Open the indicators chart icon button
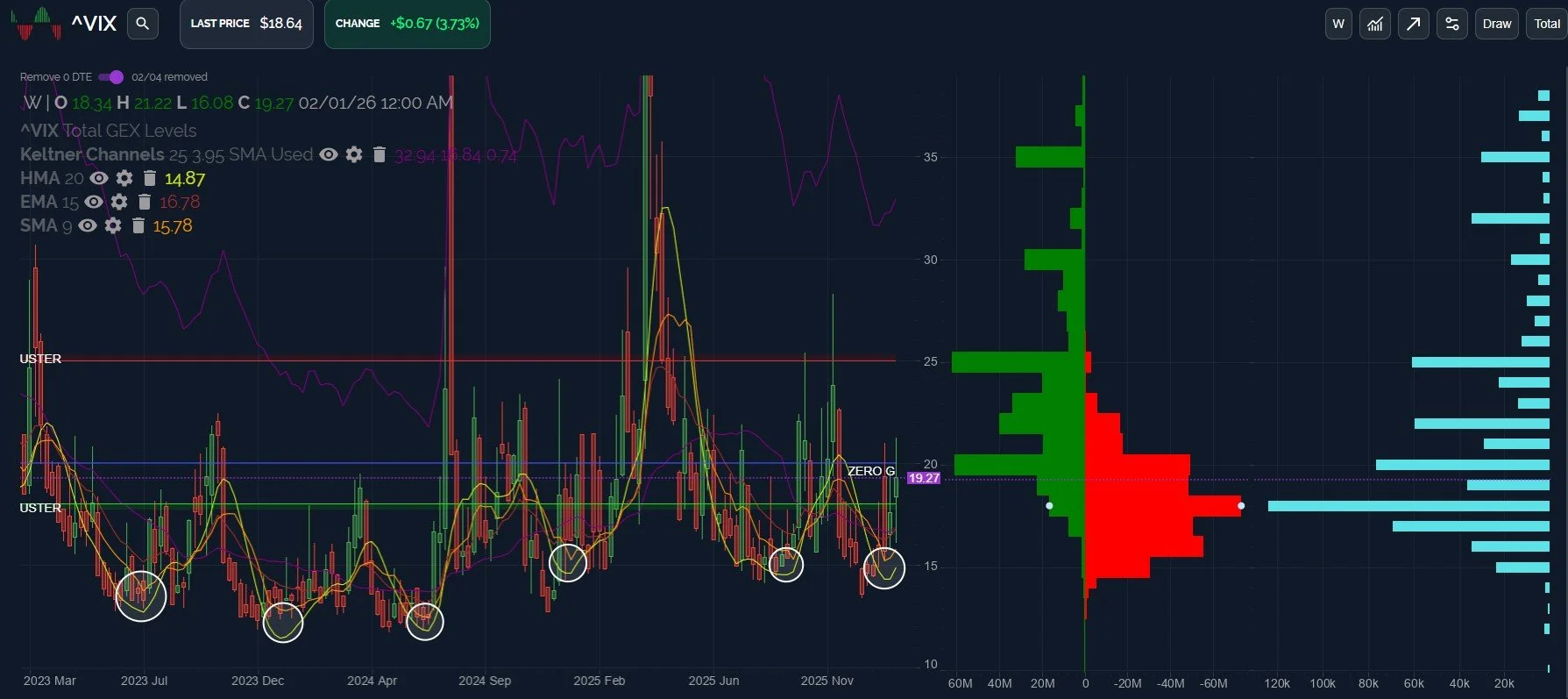The height and width of the screenshot is (699, 1568). point(1375,24)
